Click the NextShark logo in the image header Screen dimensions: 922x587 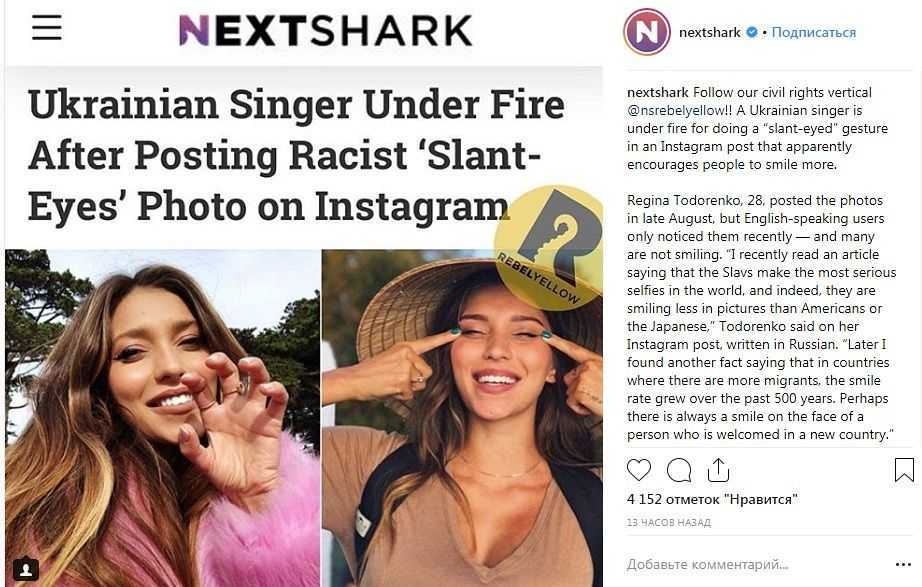(x=325, y=30)
